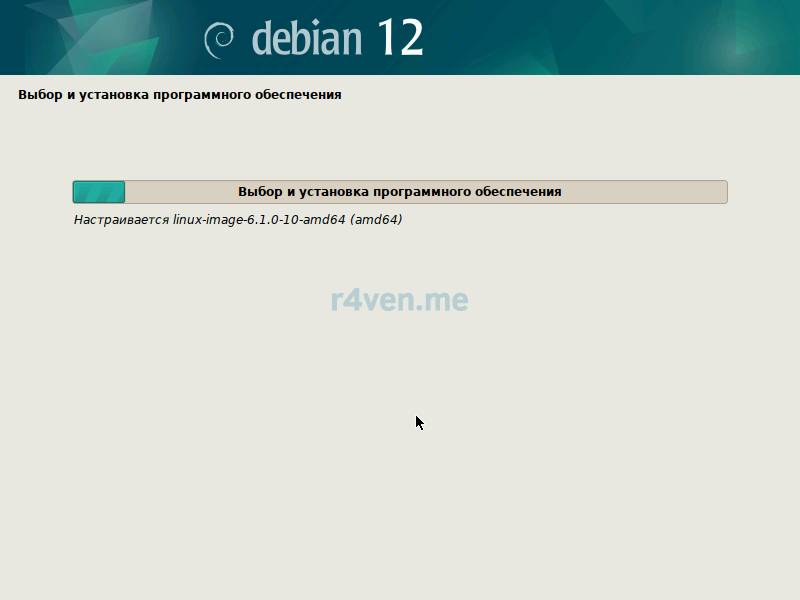Click the r4ven.me watermark text
The width and height of the screenshot is (800, 600).
click(399, 299)
